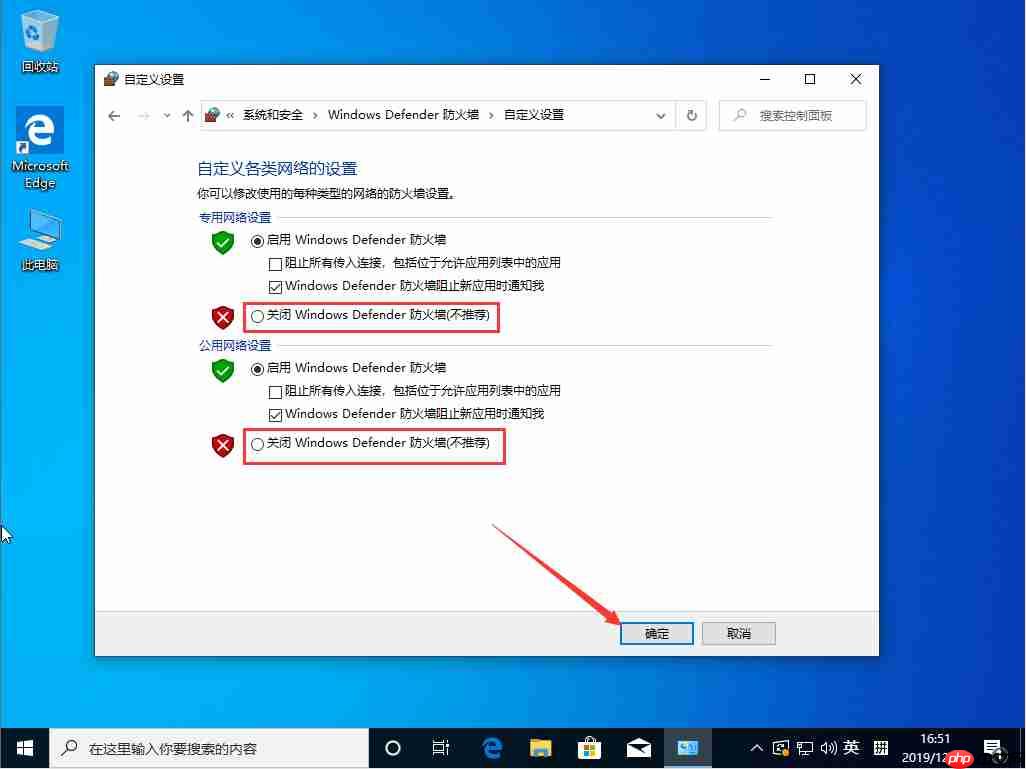Click 自定义设置 breadcrumb
Image resolution: width=1026 pixels, height=769 pixels.
tap(533, 115)
